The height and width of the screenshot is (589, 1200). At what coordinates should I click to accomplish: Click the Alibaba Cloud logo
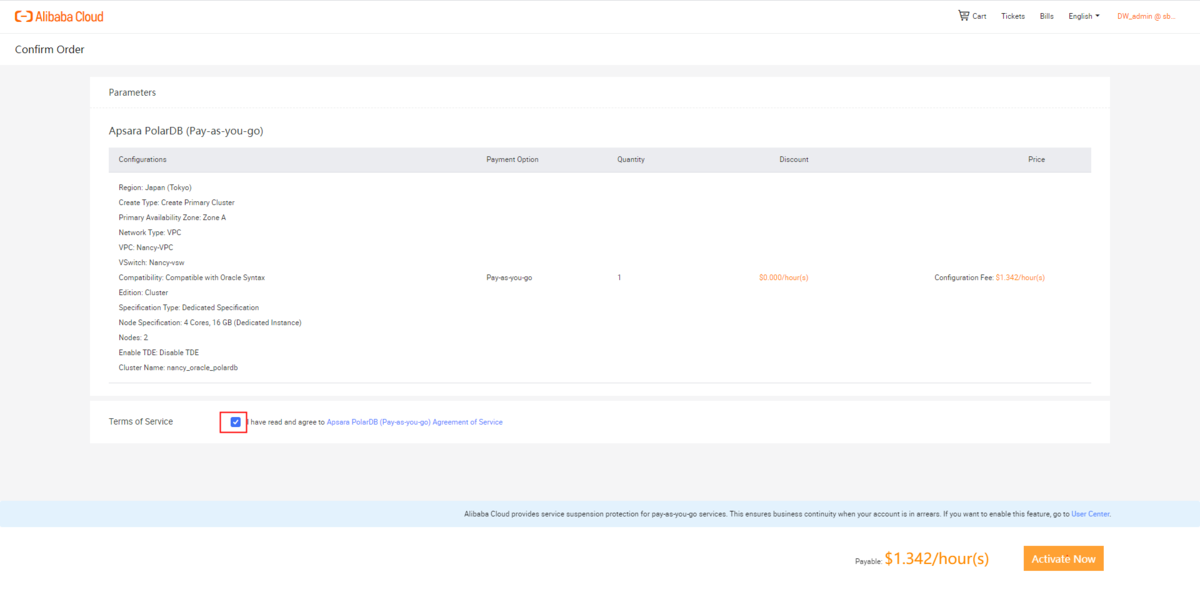59,16
